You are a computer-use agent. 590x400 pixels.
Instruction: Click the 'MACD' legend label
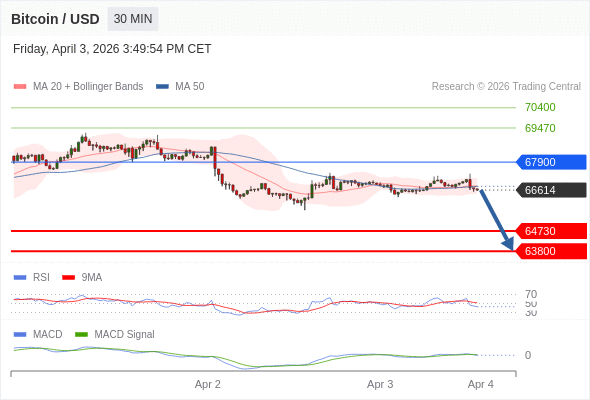[x=48, y=335]
